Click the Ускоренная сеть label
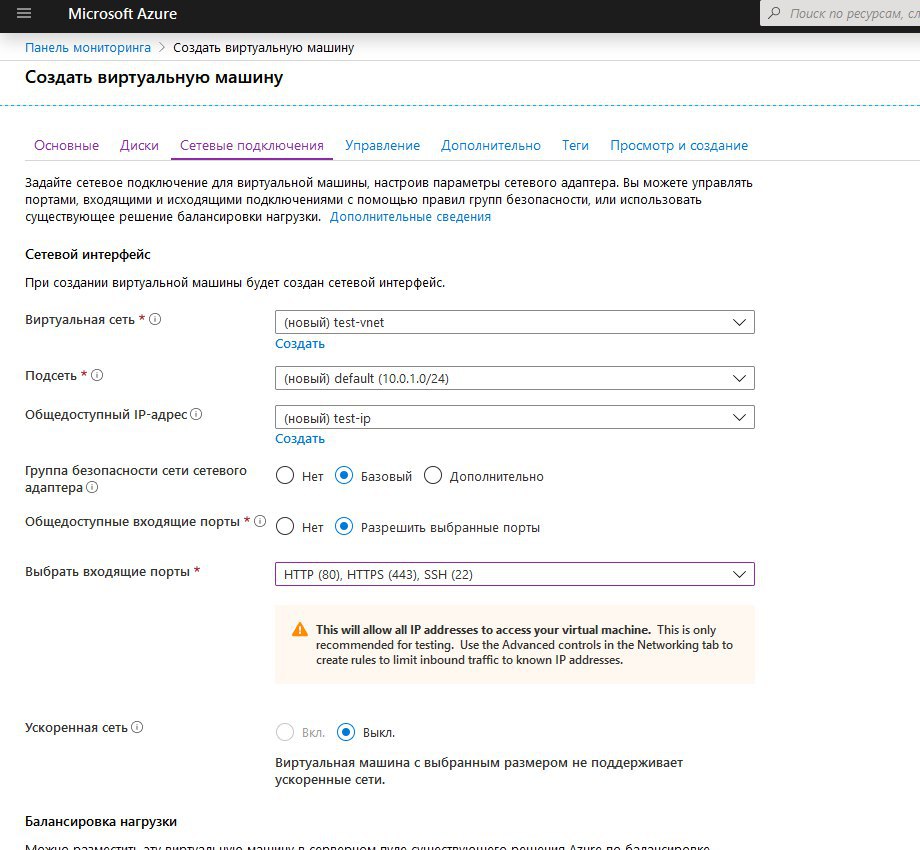920x850 pixels. tap(76, 727)
